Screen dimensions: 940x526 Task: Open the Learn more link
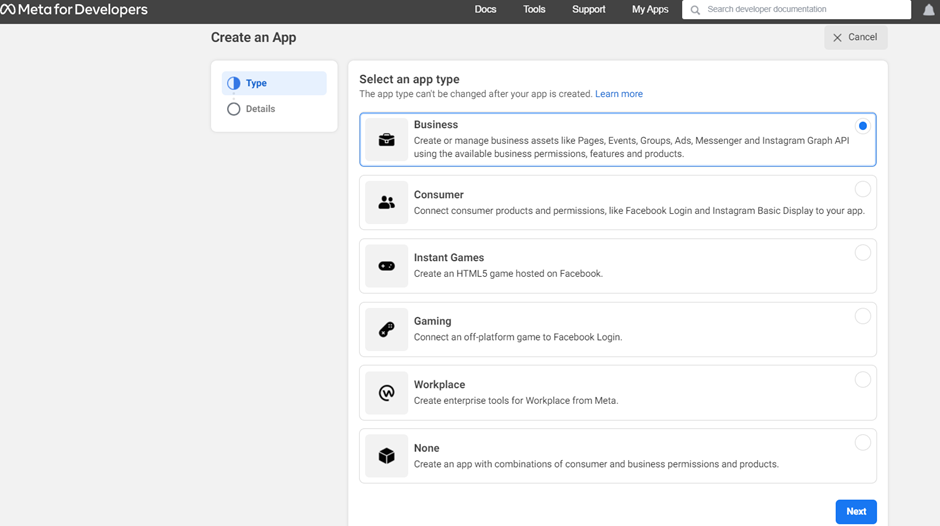[x=619, y=94]
